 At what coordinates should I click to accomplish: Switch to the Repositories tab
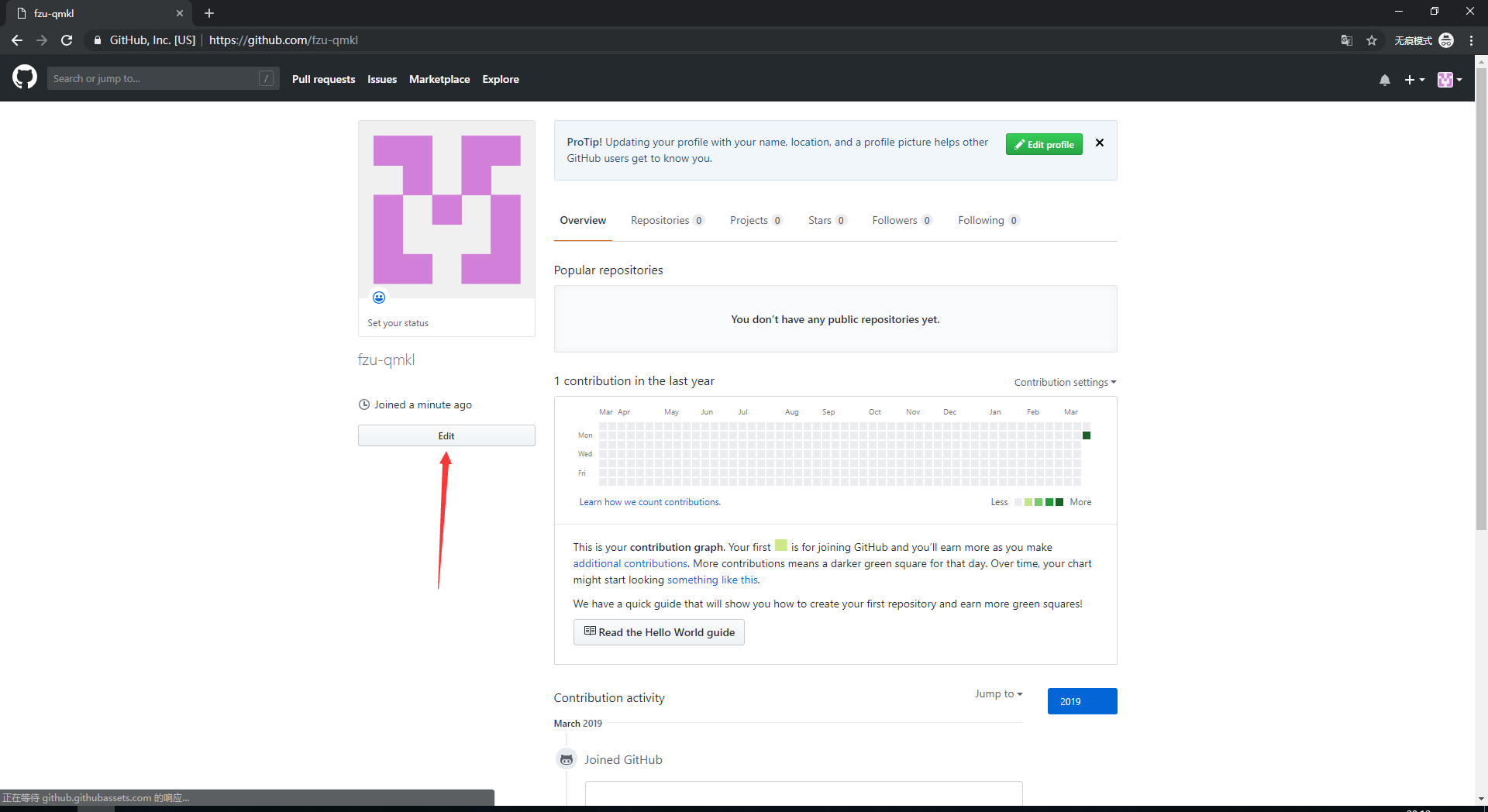(x=667, y=221)
